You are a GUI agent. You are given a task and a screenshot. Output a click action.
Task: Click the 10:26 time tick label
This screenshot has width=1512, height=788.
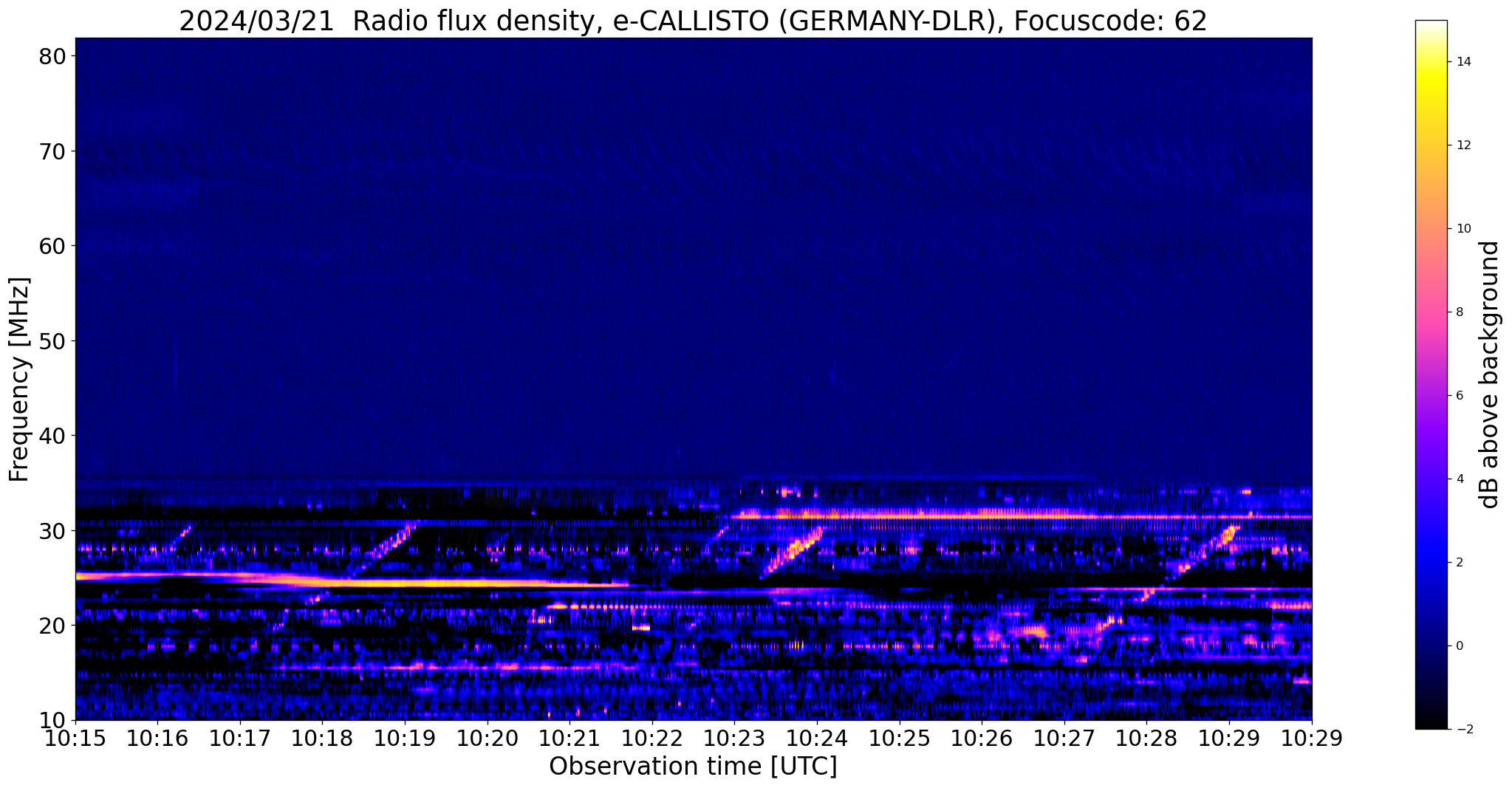tap(982, 739)
